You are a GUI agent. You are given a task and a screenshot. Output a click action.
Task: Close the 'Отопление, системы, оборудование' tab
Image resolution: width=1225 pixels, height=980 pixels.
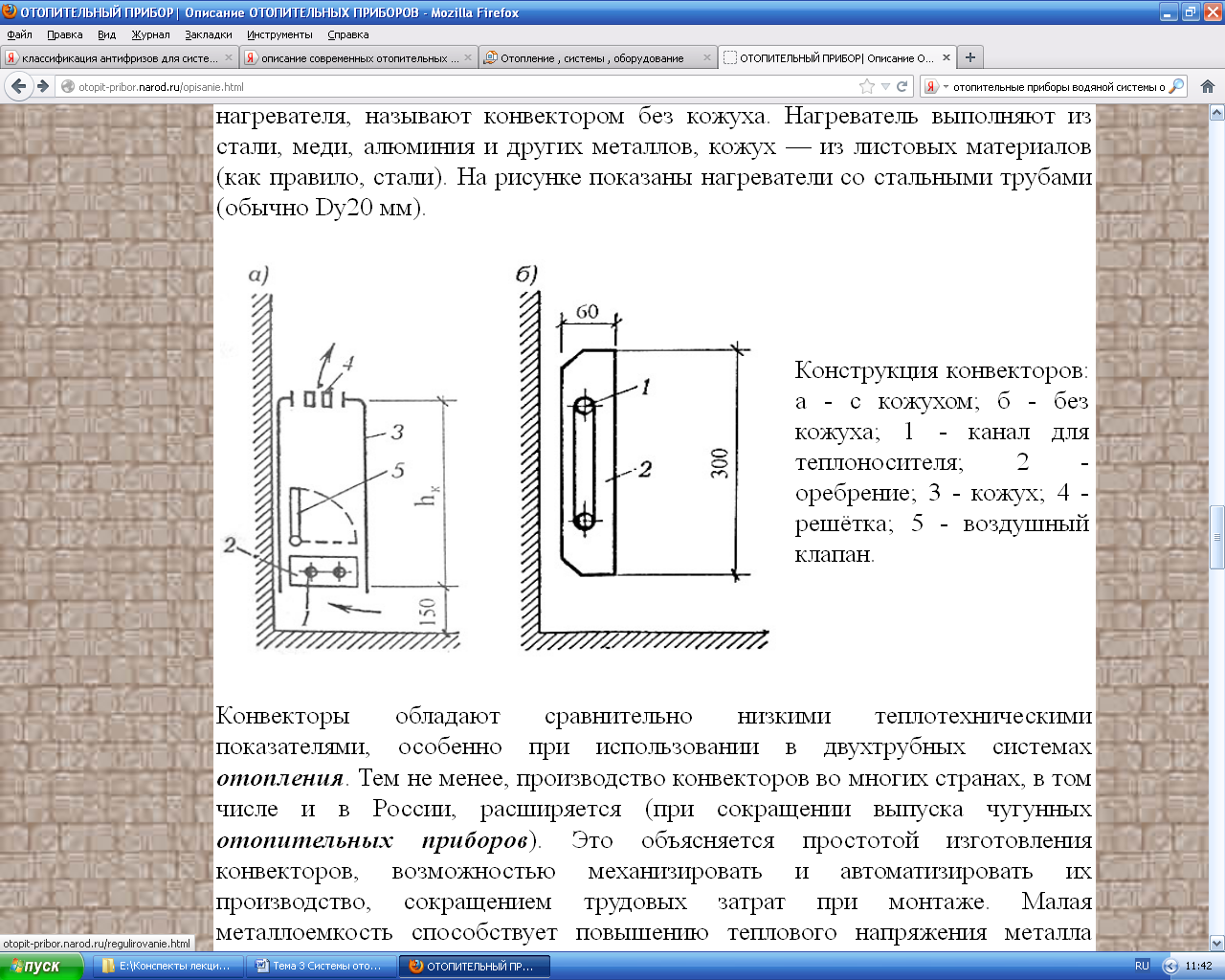tap(707, 57)
